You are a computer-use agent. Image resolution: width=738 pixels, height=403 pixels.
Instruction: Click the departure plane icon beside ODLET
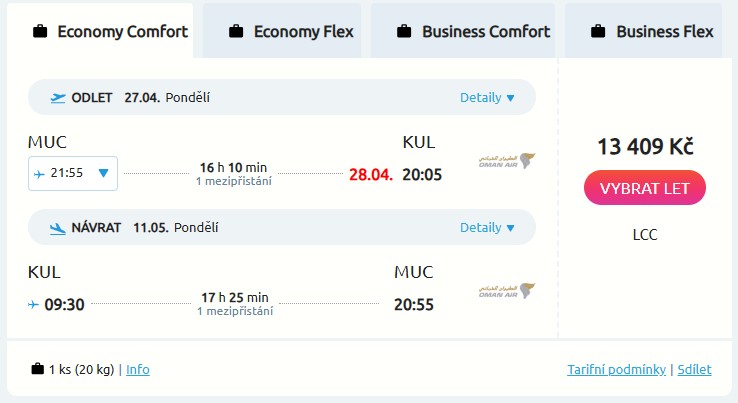[58, 98]
